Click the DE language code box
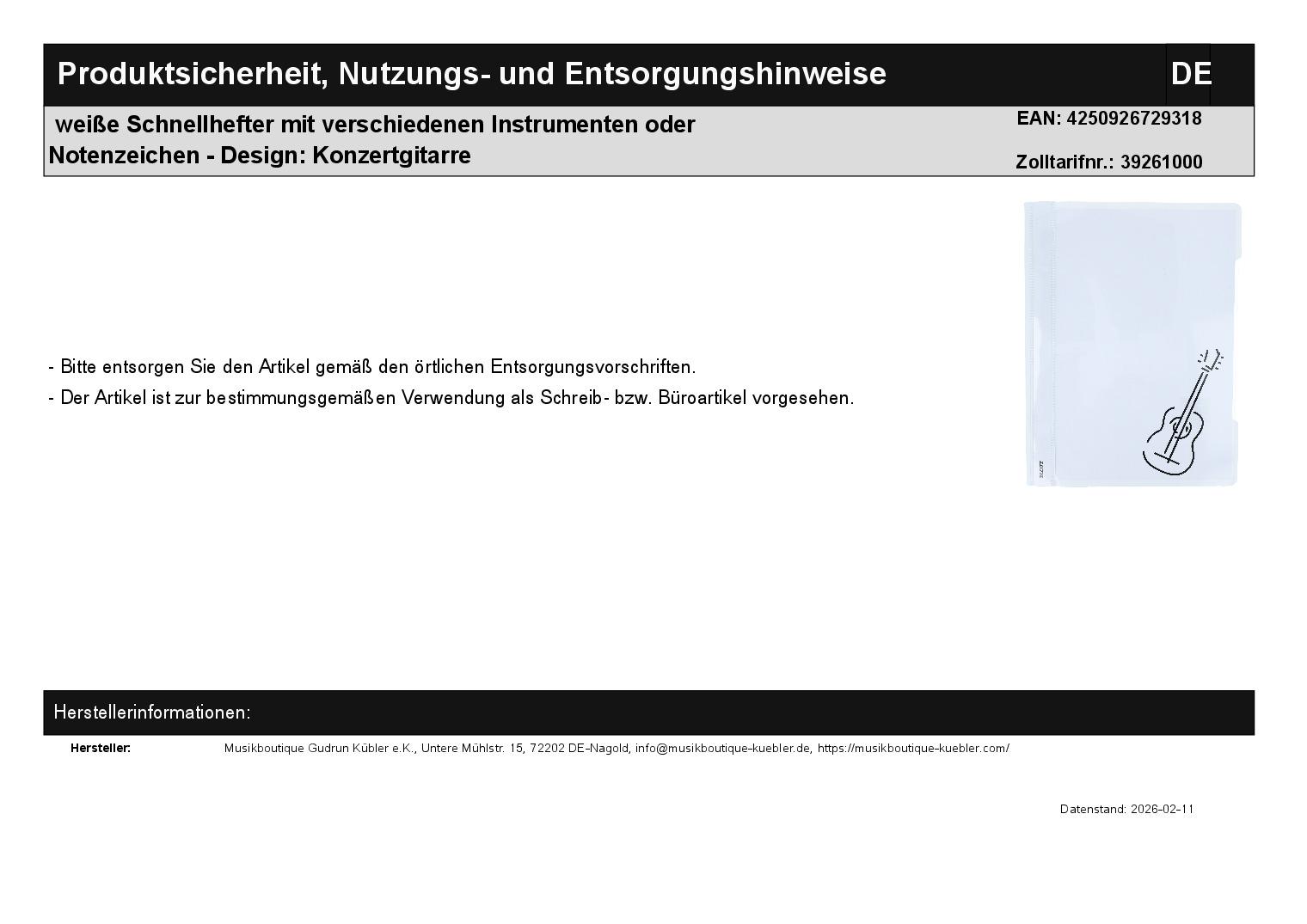Screen dimensions: 1307x924 [x=1189, y=74]
